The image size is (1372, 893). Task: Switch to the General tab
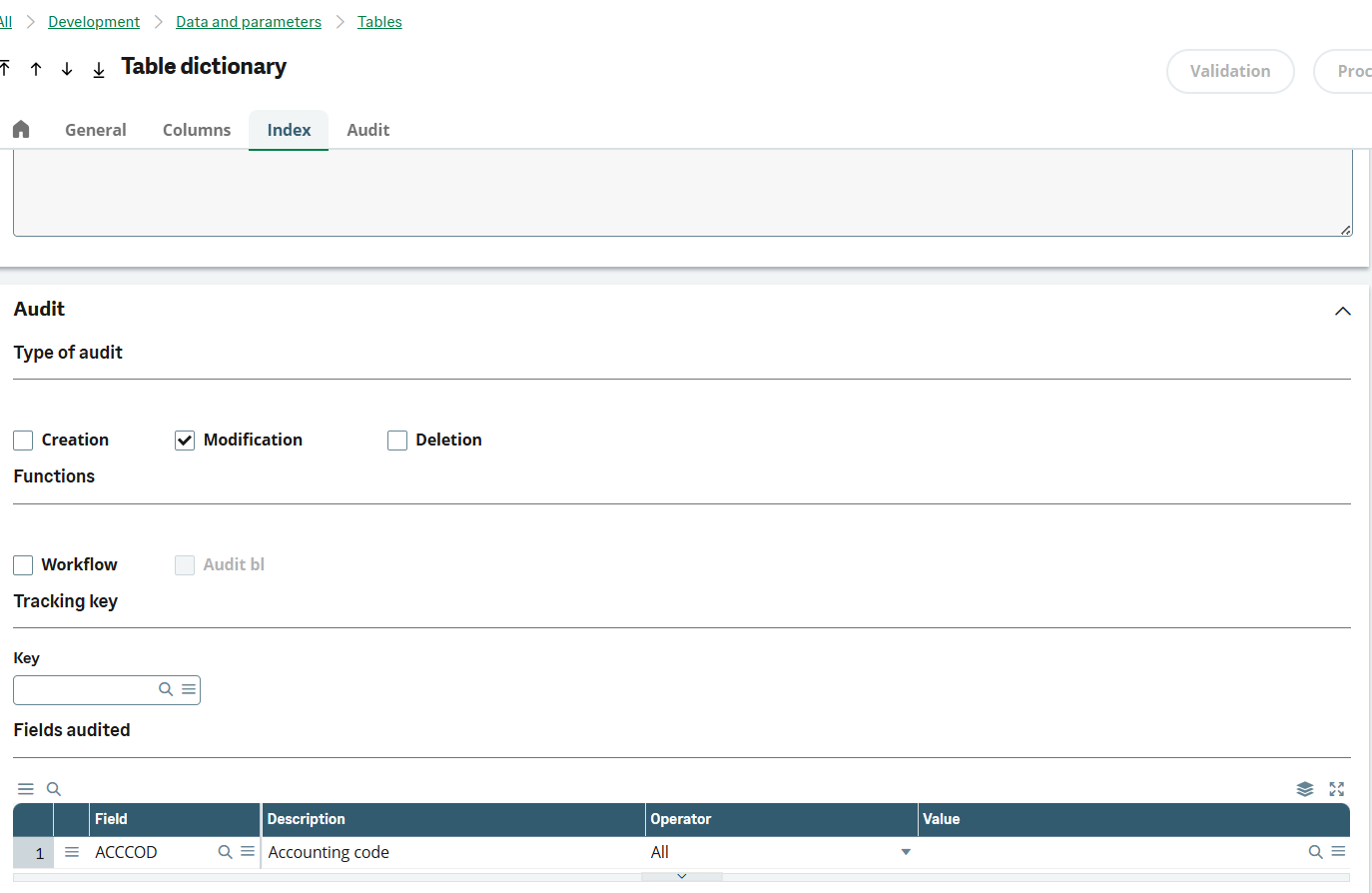(96, 130)
